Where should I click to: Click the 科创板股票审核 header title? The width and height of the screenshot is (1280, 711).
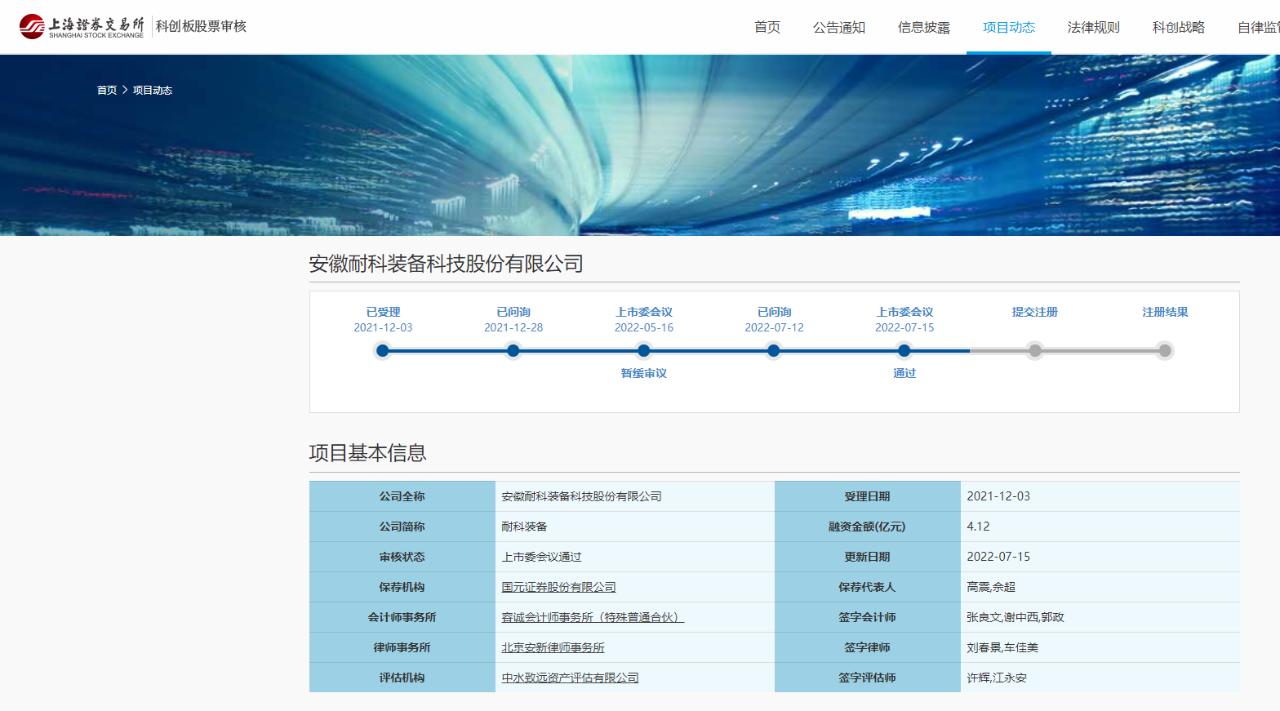click(201, 26)
